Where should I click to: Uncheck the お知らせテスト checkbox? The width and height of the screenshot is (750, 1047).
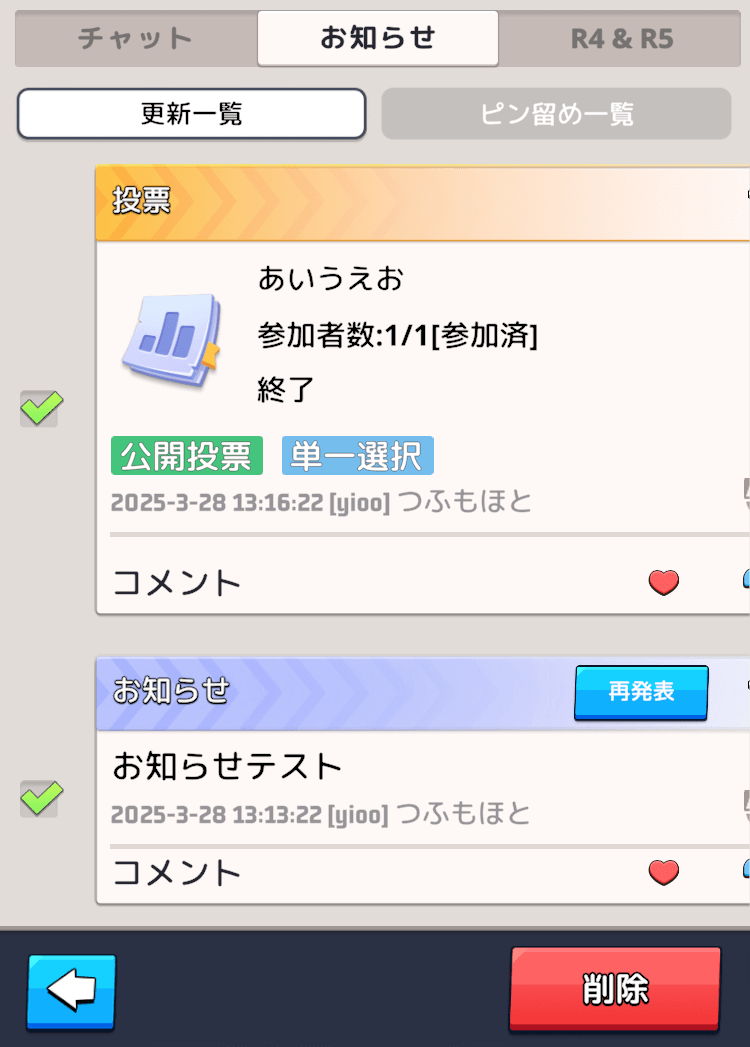(x=39, y=798)
